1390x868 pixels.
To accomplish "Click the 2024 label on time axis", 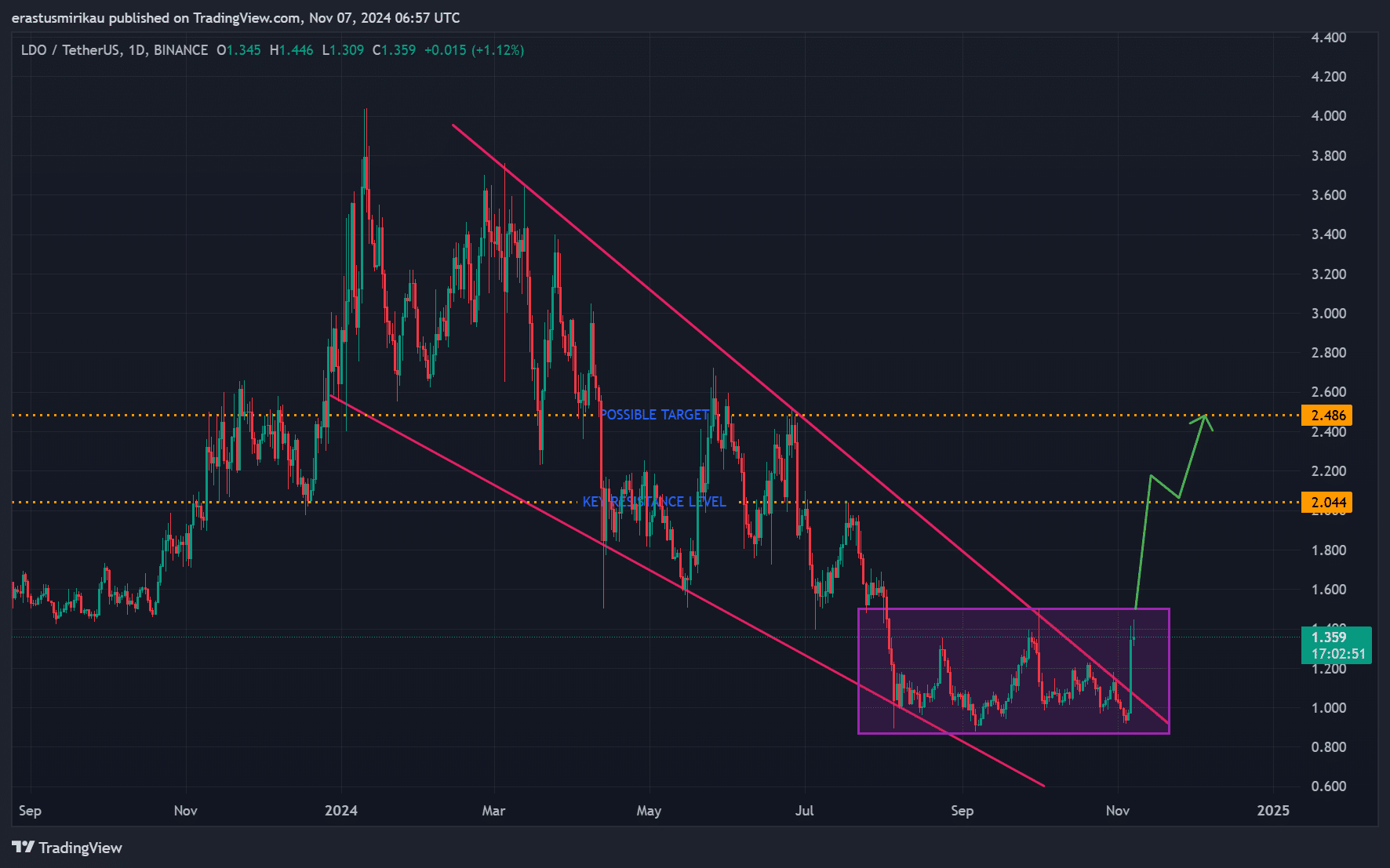I will [341, 811].
